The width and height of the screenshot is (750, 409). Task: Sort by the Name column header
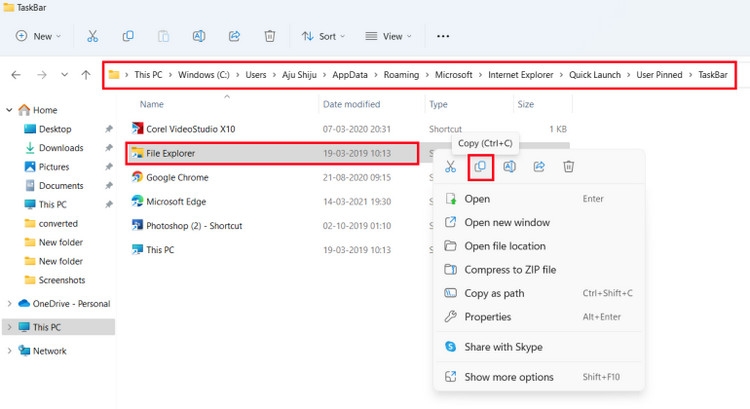click(x=152, y=104)
